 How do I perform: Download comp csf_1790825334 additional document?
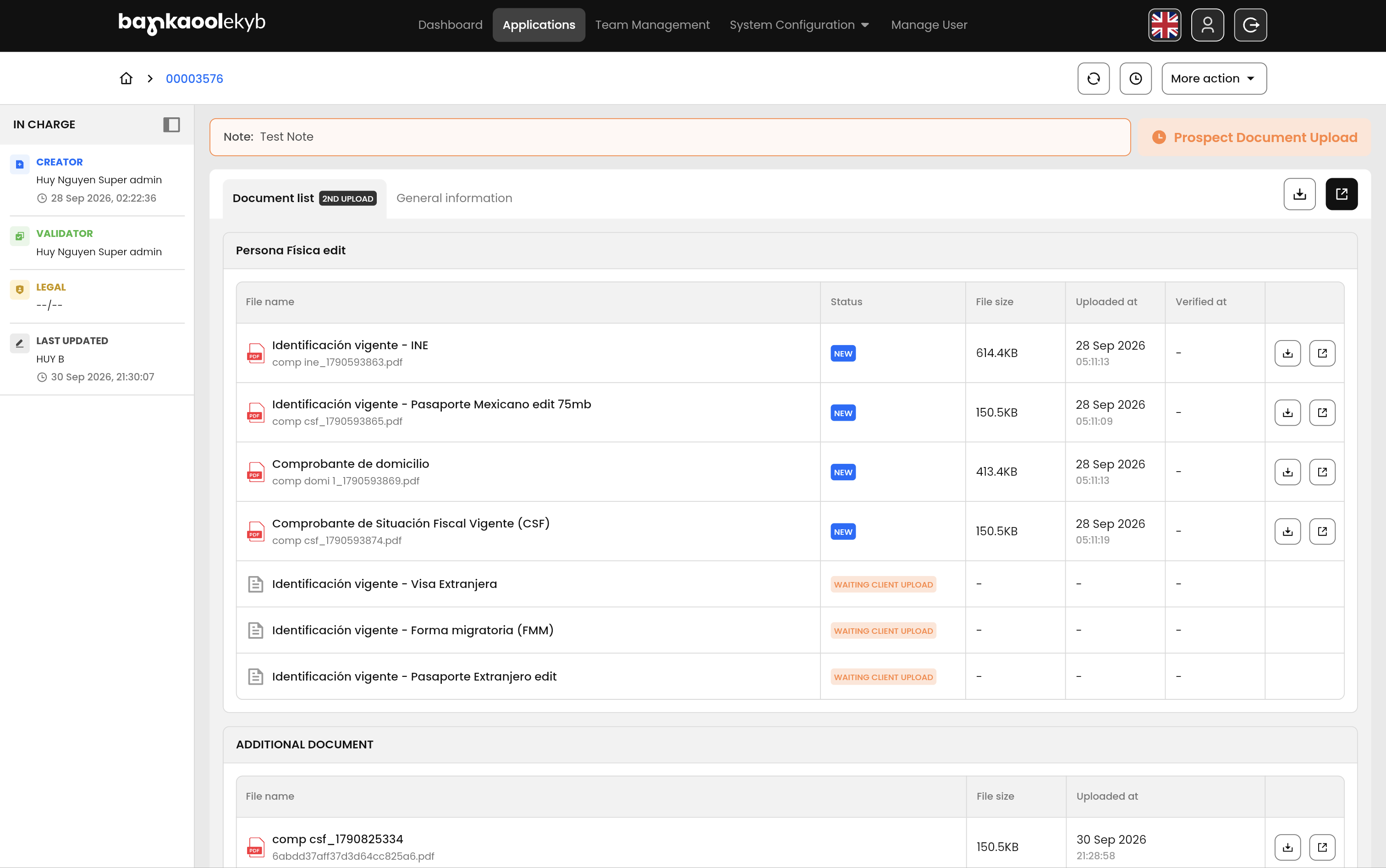click(x=1288, y=847)
